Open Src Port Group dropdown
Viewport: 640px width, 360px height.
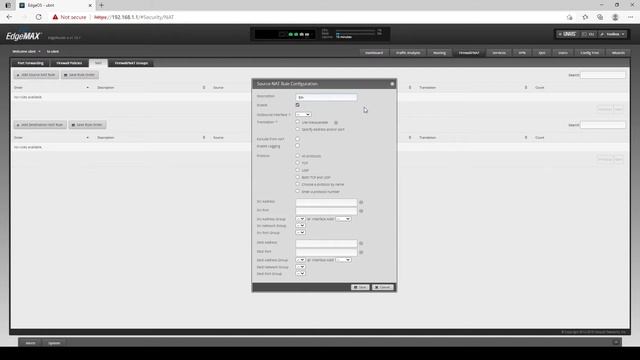click(x=300, y=233)
